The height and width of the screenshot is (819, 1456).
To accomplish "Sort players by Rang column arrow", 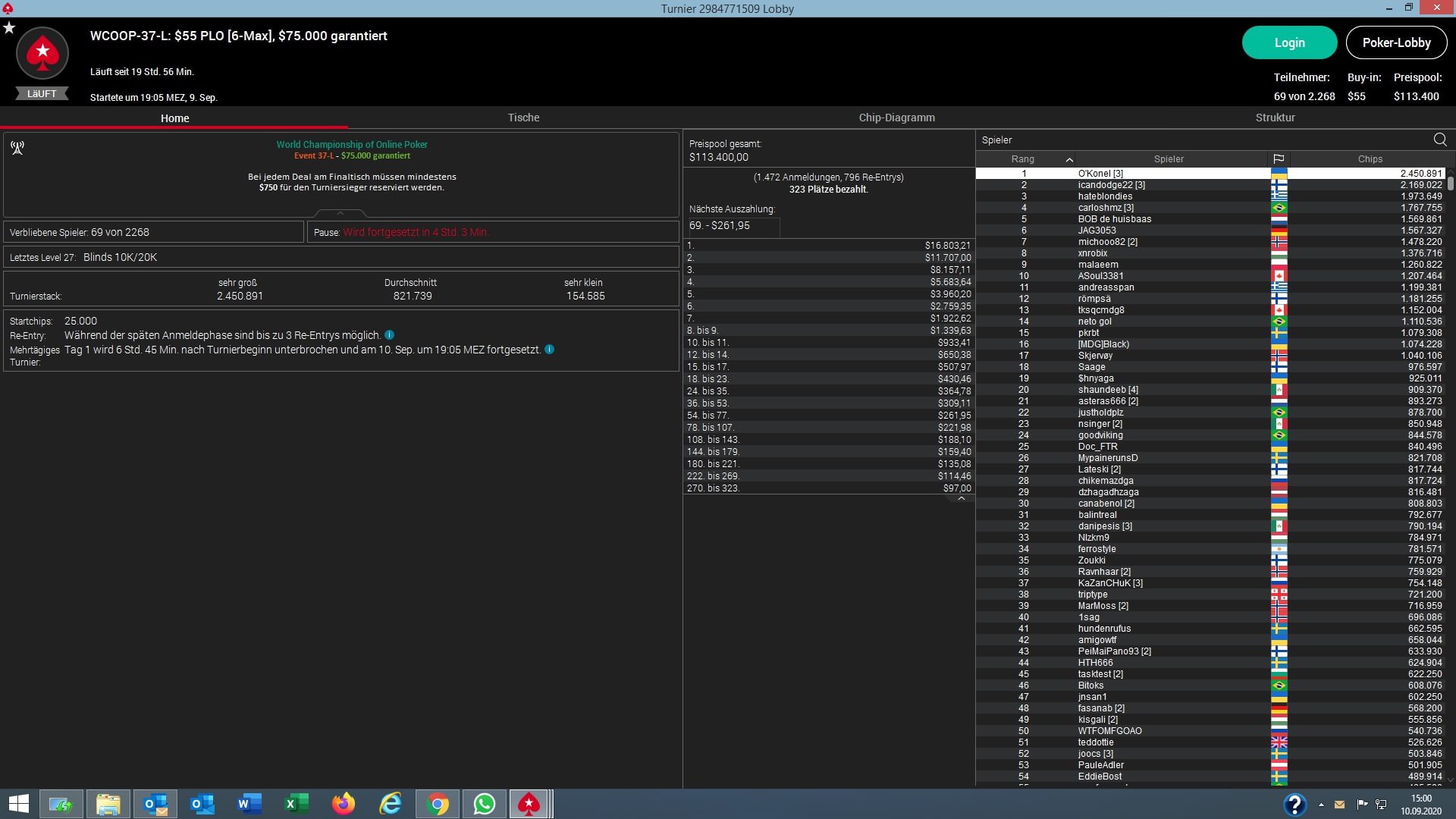I will (x=1069, y=159).
